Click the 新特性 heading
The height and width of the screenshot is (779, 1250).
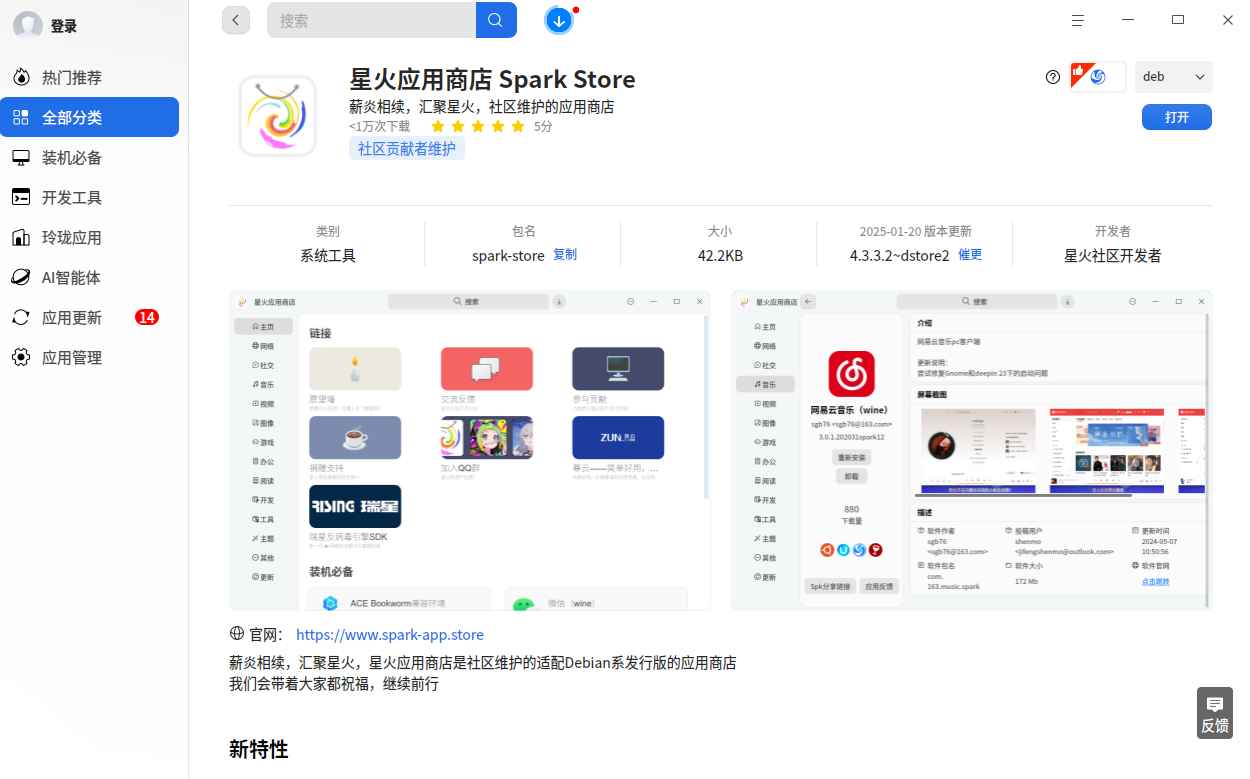259,749
